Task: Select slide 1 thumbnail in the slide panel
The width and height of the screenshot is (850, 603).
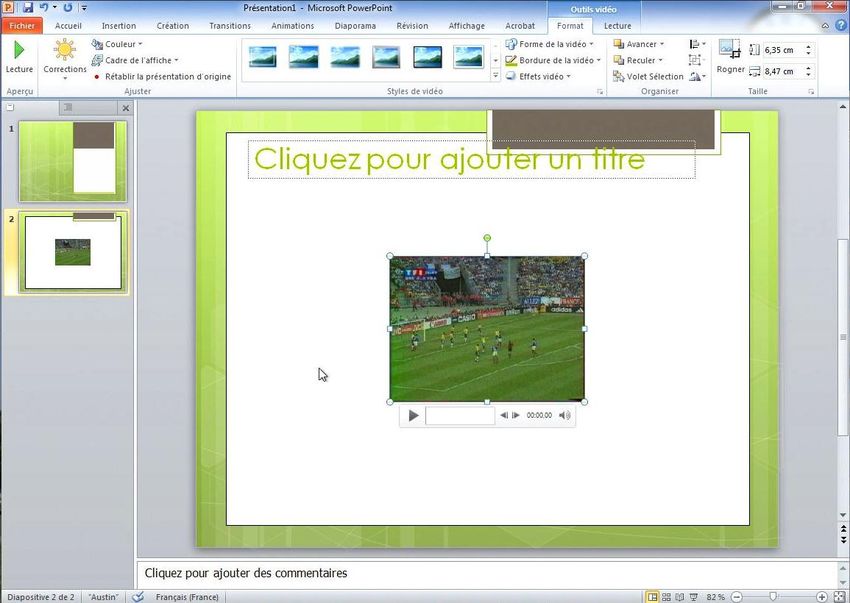Action: (73, 162)
